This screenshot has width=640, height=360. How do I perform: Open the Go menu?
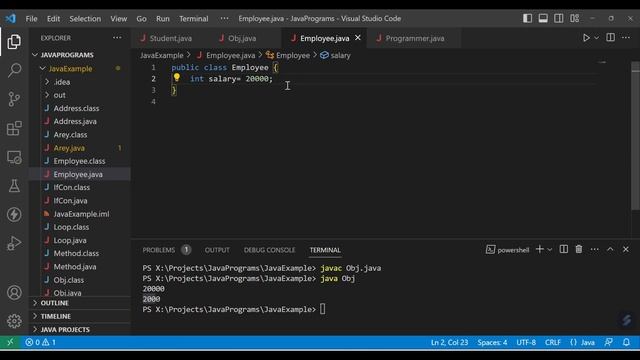[141, 18]
